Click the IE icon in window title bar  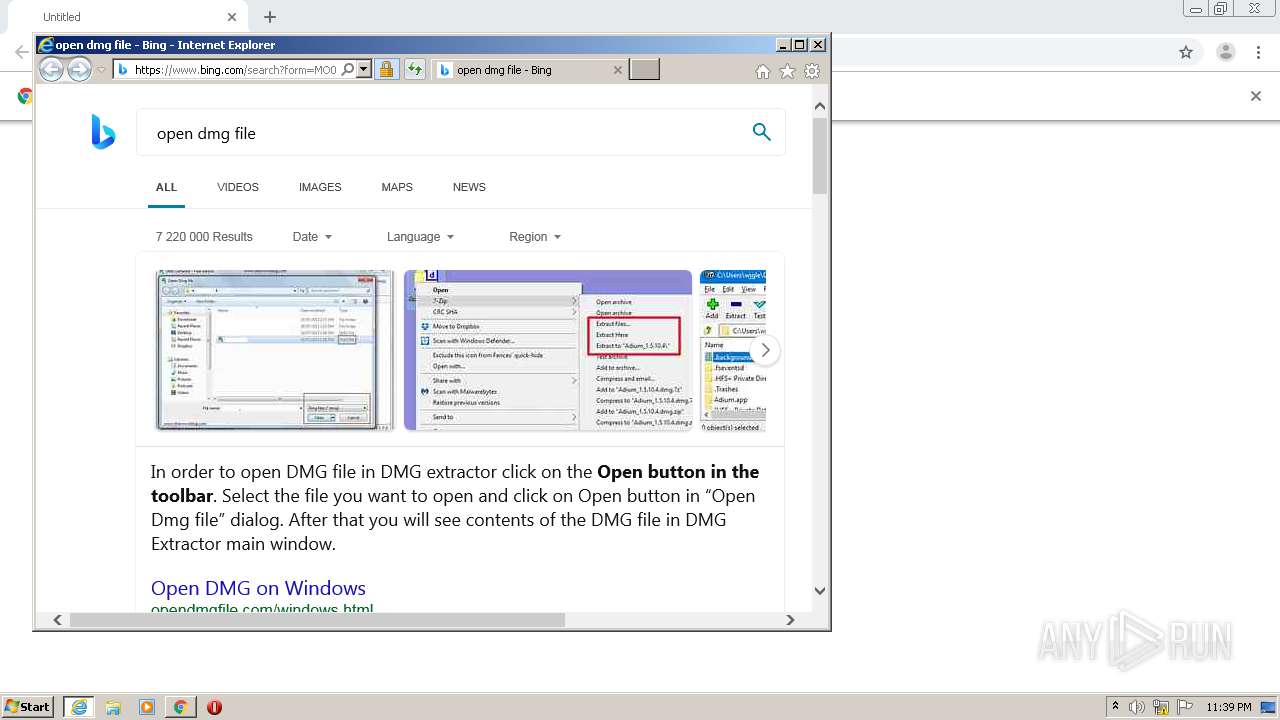point(45,44)
